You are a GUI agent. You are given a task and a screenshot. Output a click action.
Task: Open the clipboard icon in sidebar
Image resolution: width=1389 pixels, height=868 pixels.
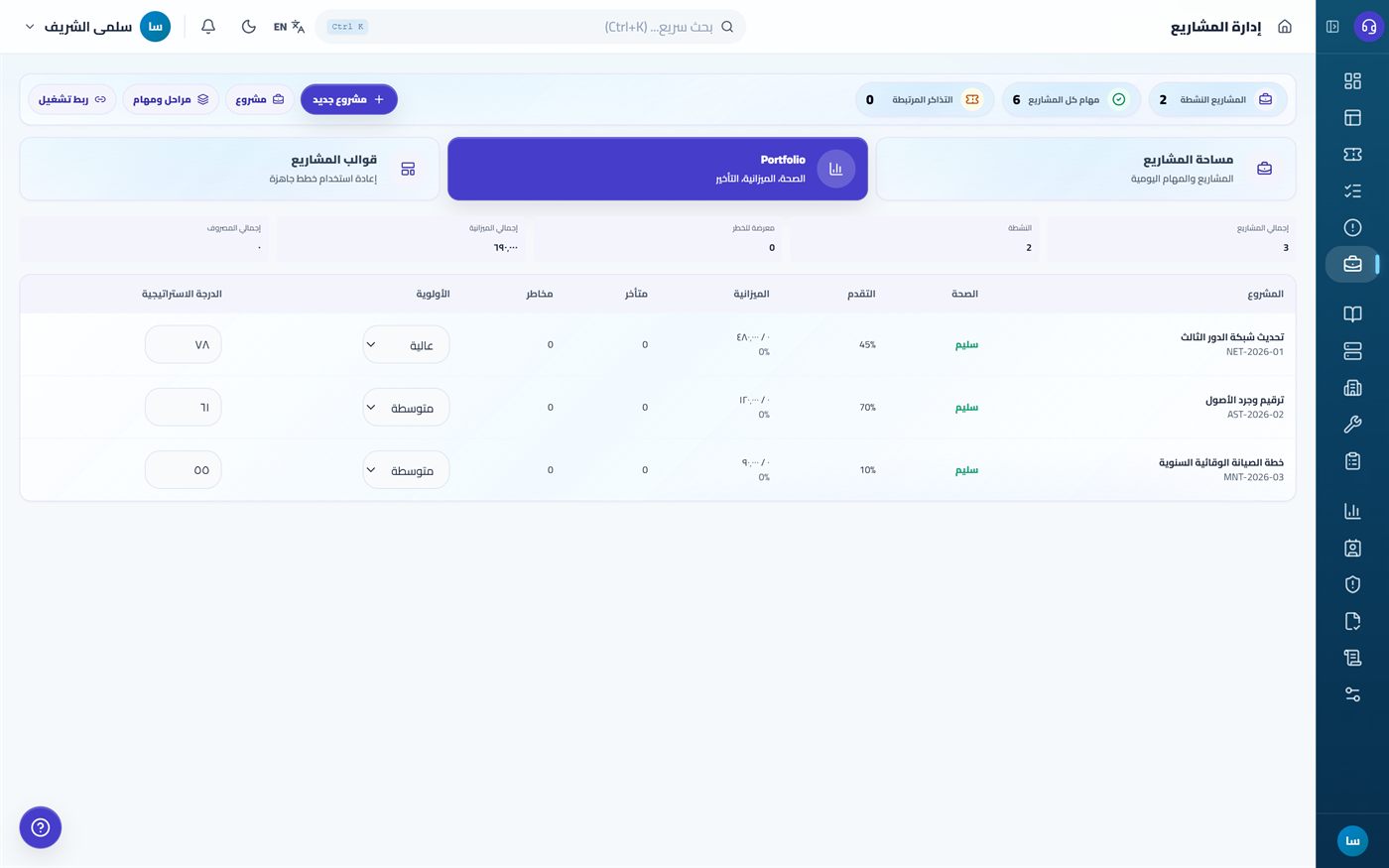(x=1352, y=461)
